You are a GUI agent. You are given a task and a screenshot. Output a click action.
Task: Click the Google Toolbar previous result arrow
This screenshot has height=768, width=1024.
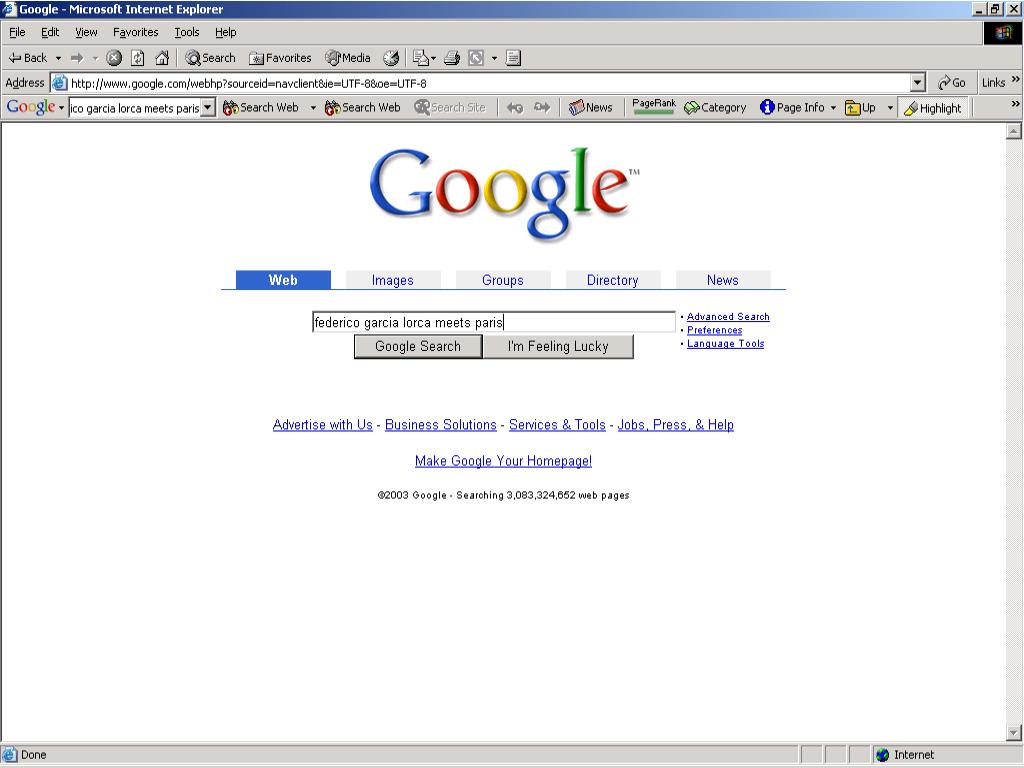point(515,108)
